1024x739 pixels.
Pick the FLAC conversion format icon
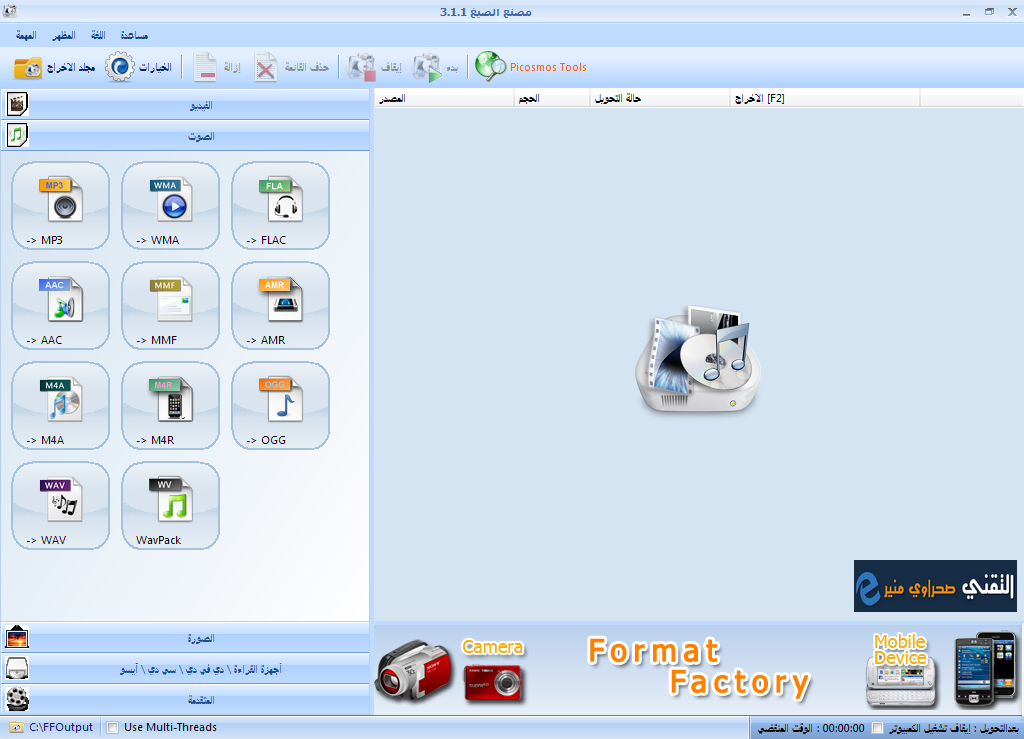tap(280, 206)
